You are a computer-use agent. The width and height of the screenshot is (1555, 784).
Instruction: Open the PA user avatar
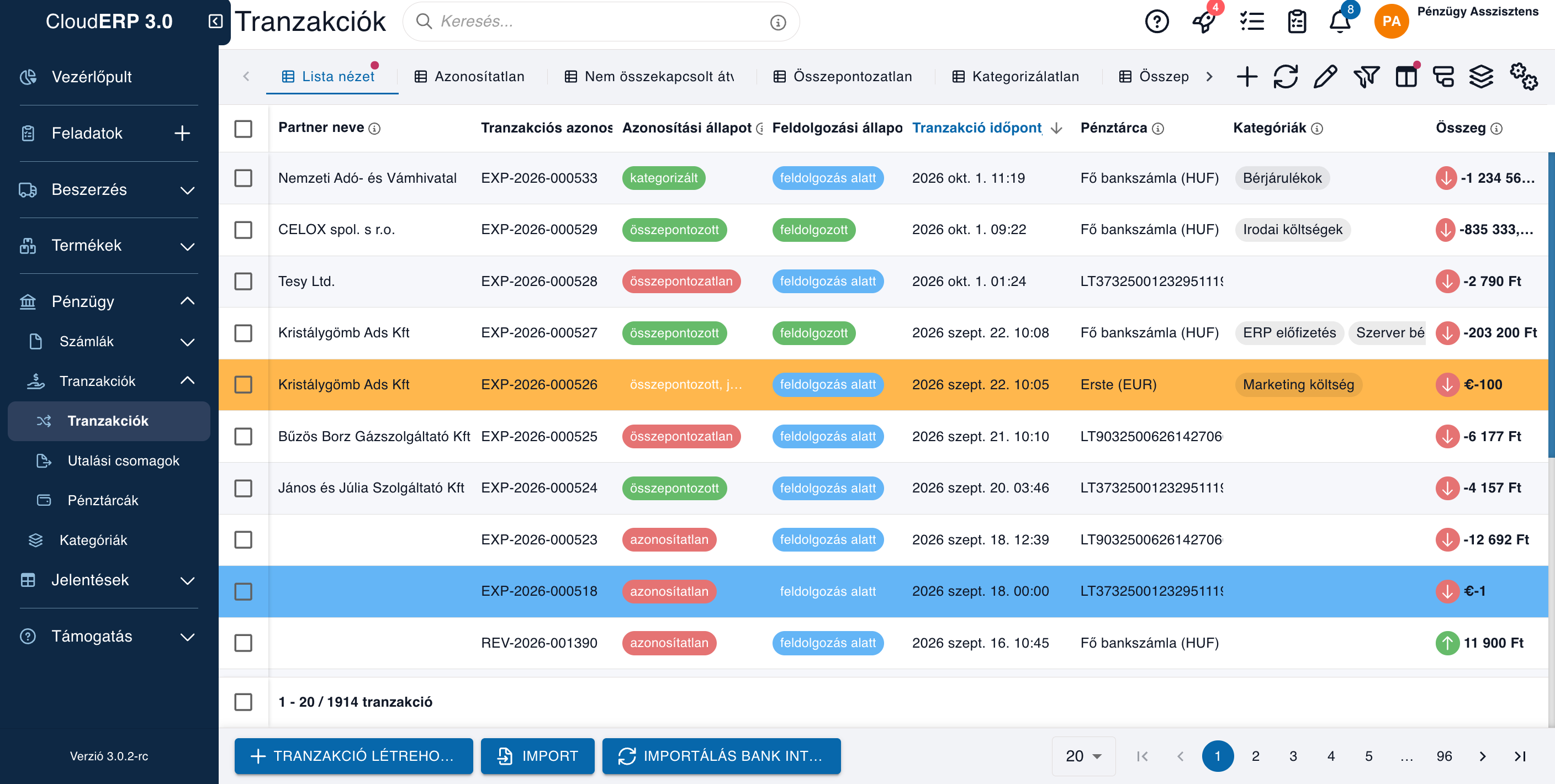coord(1391,22)
